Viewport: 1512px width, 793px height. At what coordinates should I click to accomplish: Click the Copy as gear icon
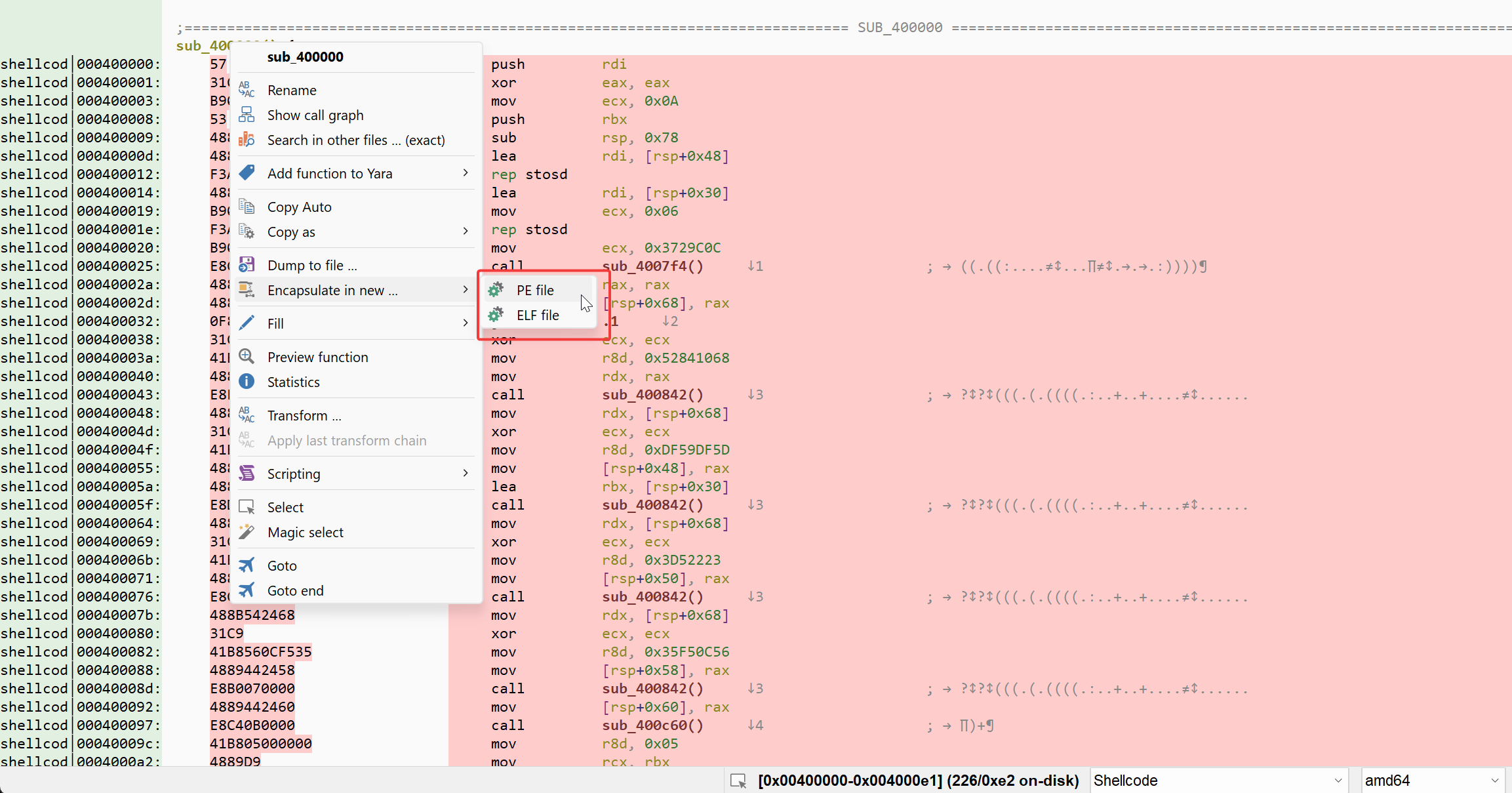[247, 232]
